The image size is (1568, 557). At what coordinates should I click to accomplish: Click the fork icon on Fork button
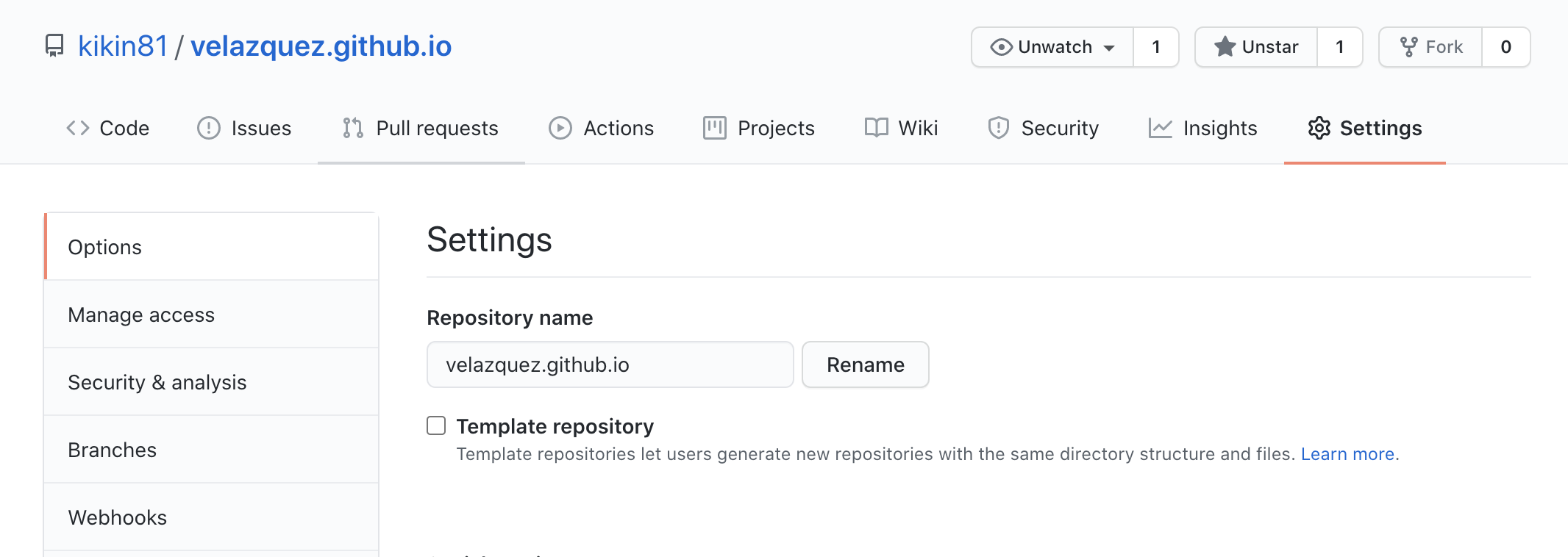1408,47
